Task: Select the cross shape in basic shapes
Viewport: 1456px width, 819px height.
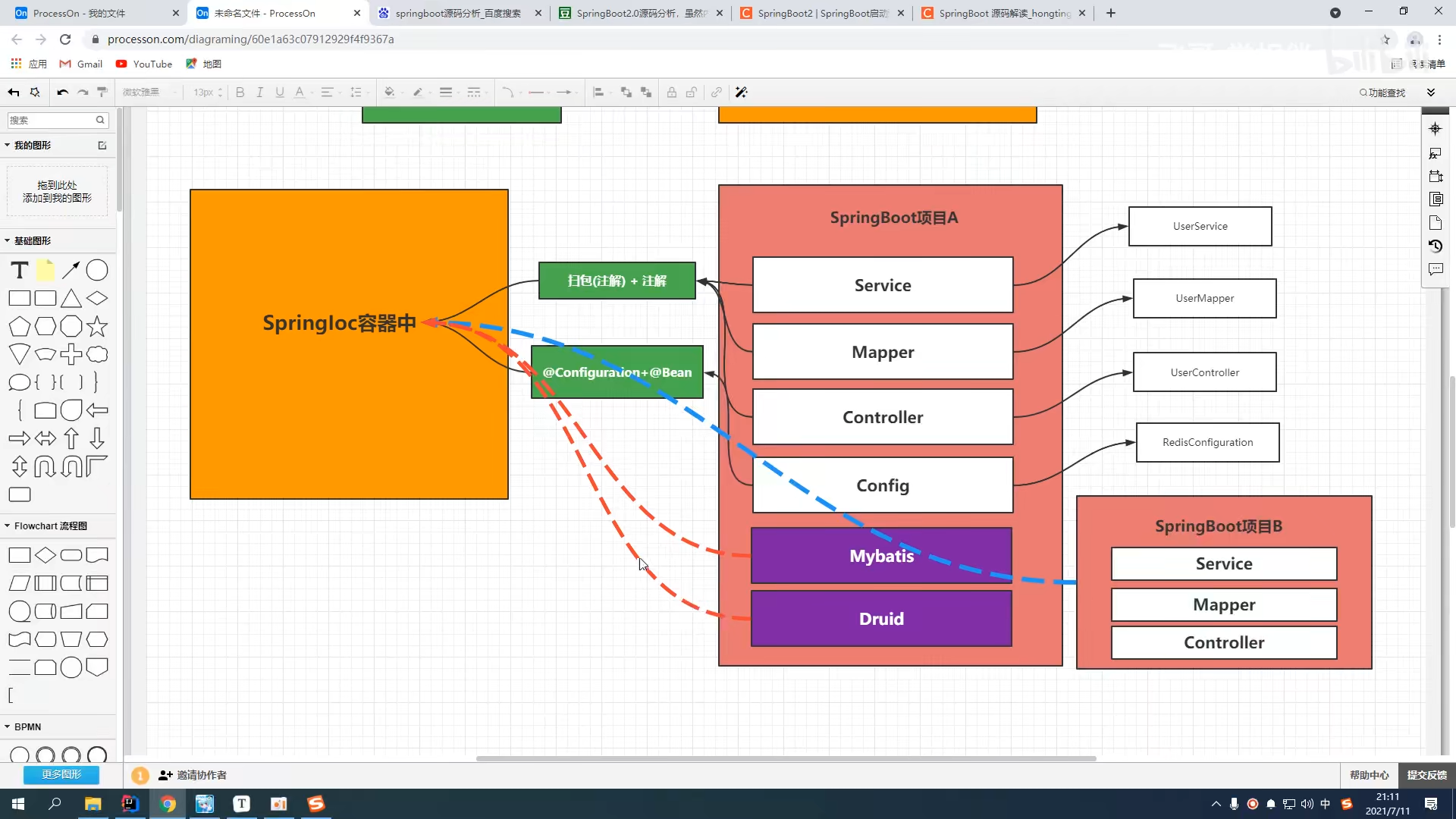Action: click(71, 354)
